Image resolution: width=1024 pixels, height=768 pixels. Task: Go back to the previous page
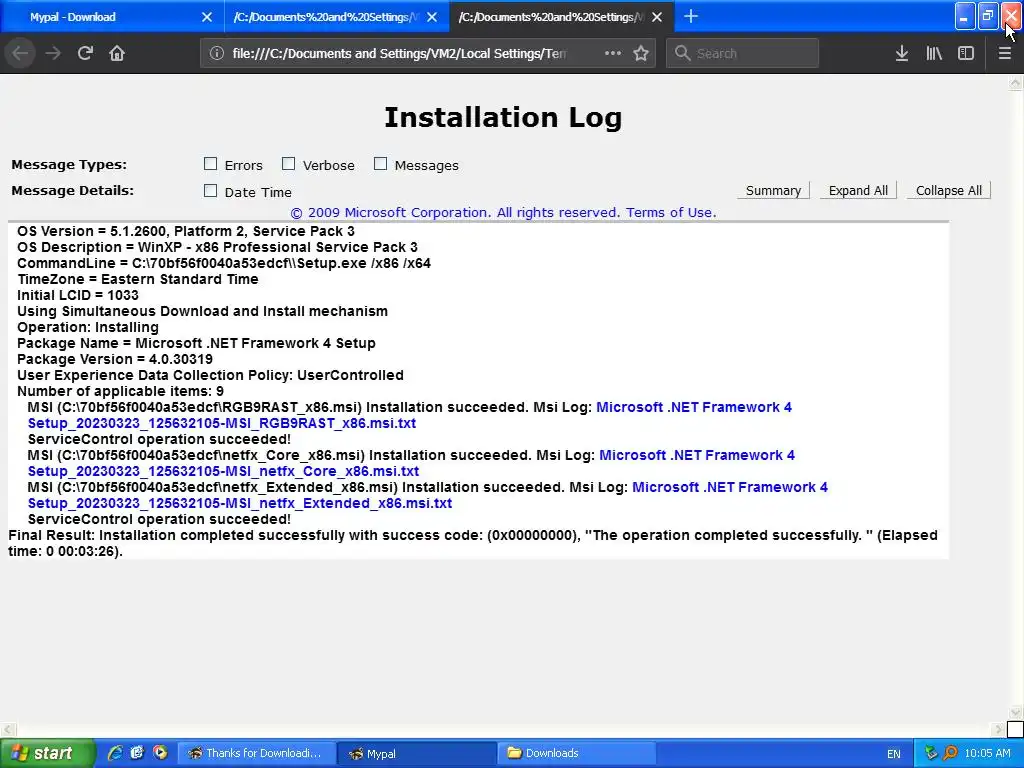pyautogui.click(x=20, y=53)
